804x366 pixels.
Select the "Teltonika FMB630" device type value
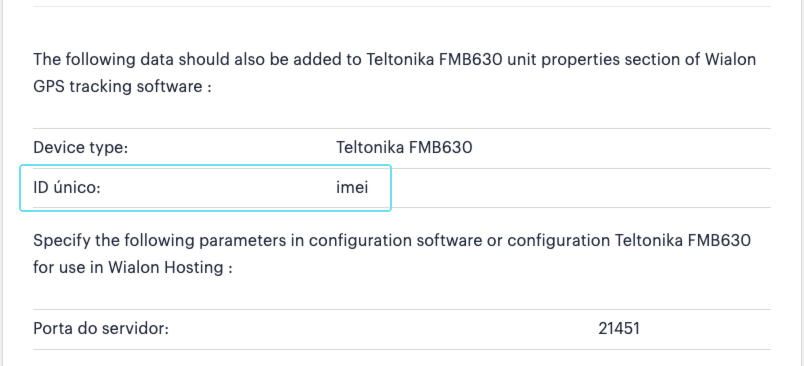tap(404, 148)
